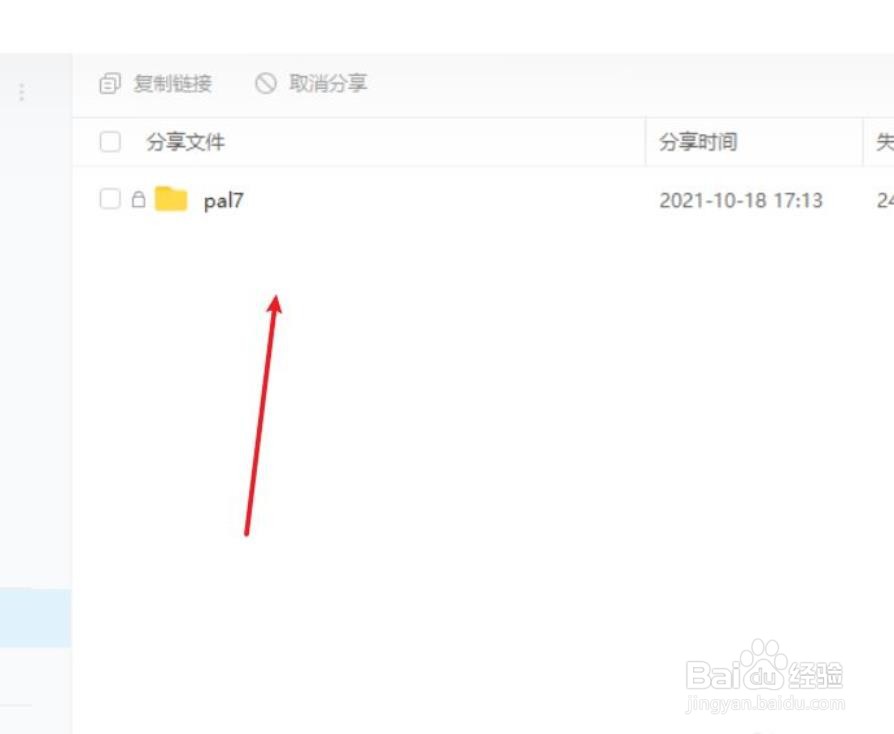Click the jingyan.baidu.com watermark link

coord(765,704)
